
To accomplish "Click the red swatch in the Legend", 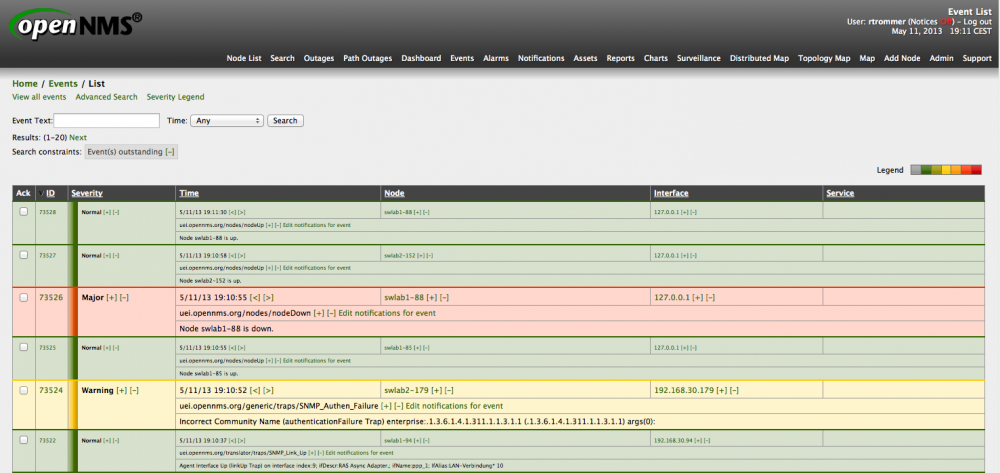I will (x=977, y=170).
